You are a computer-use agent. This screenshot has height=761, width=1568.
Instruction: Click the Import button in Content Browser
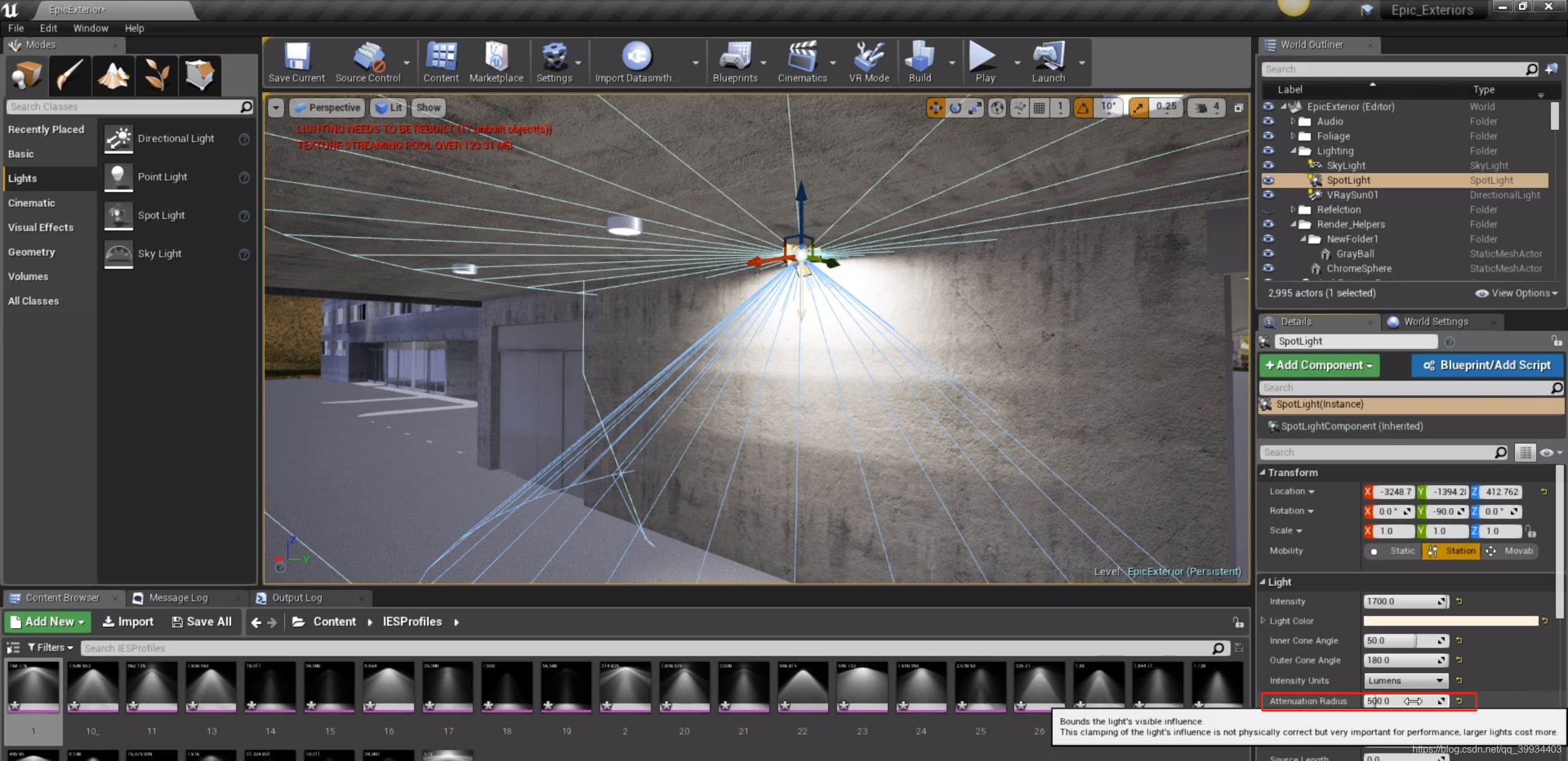[x=128, y=622]
